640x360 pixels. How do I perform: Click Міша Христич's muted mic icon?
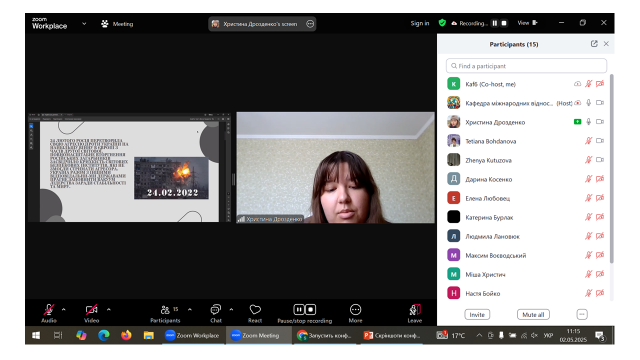[588, 274]
